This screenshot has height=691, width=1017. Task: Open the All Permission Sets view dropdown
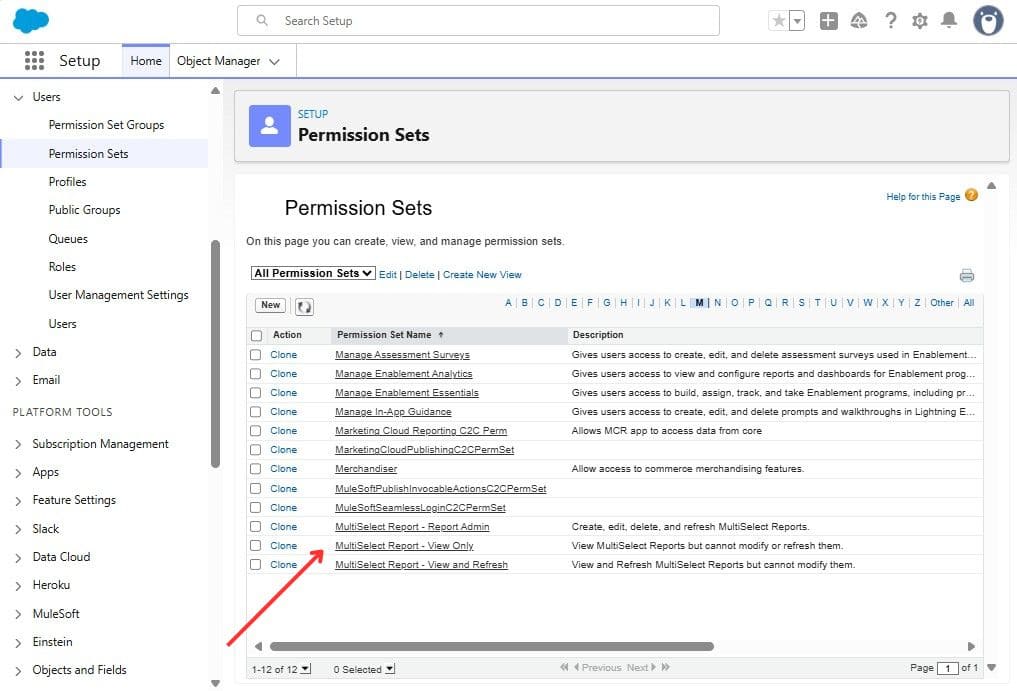coord(313,273)
